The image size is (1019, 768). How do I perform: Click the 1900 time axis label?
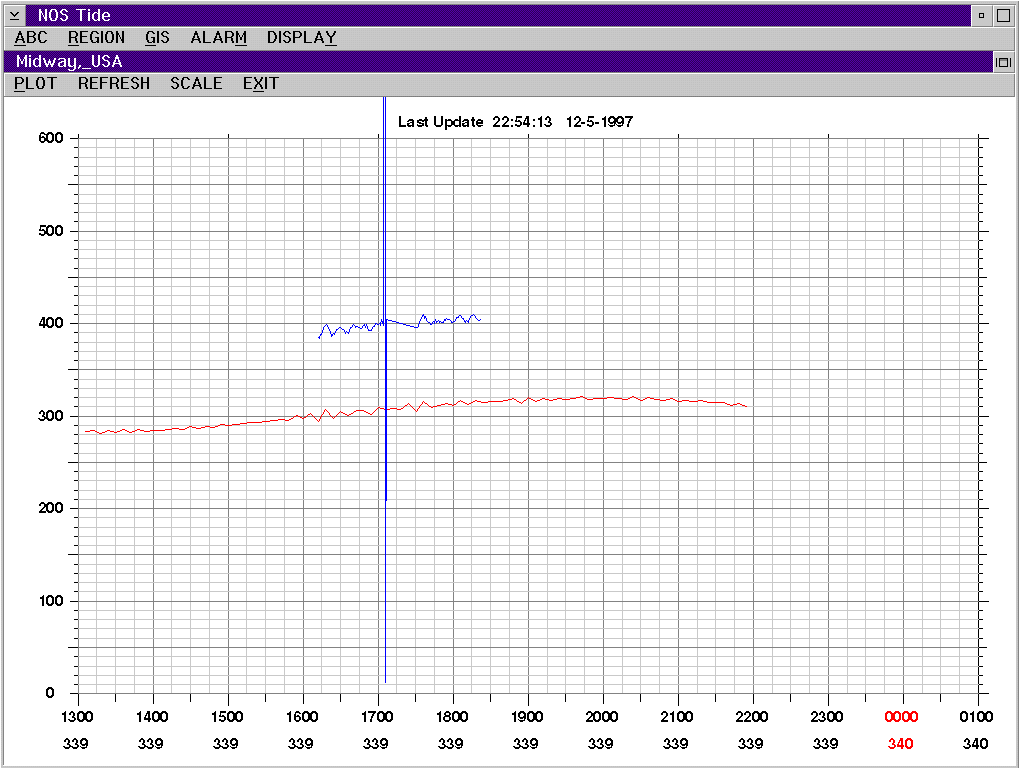tap(527, 717)
